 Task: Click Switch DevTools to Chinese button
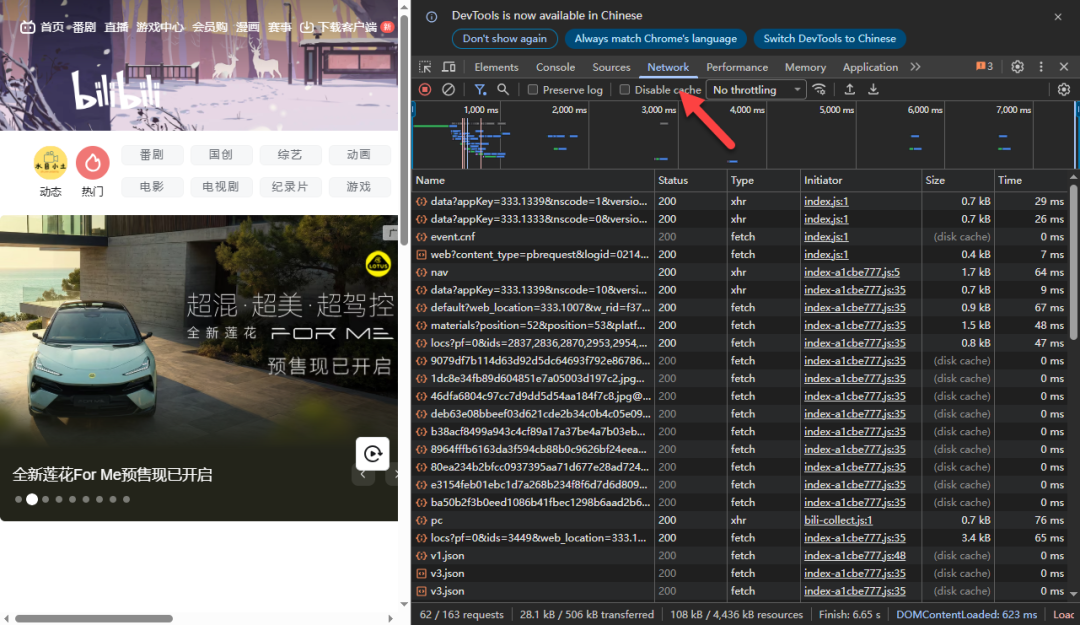click(x=829, y=39)
